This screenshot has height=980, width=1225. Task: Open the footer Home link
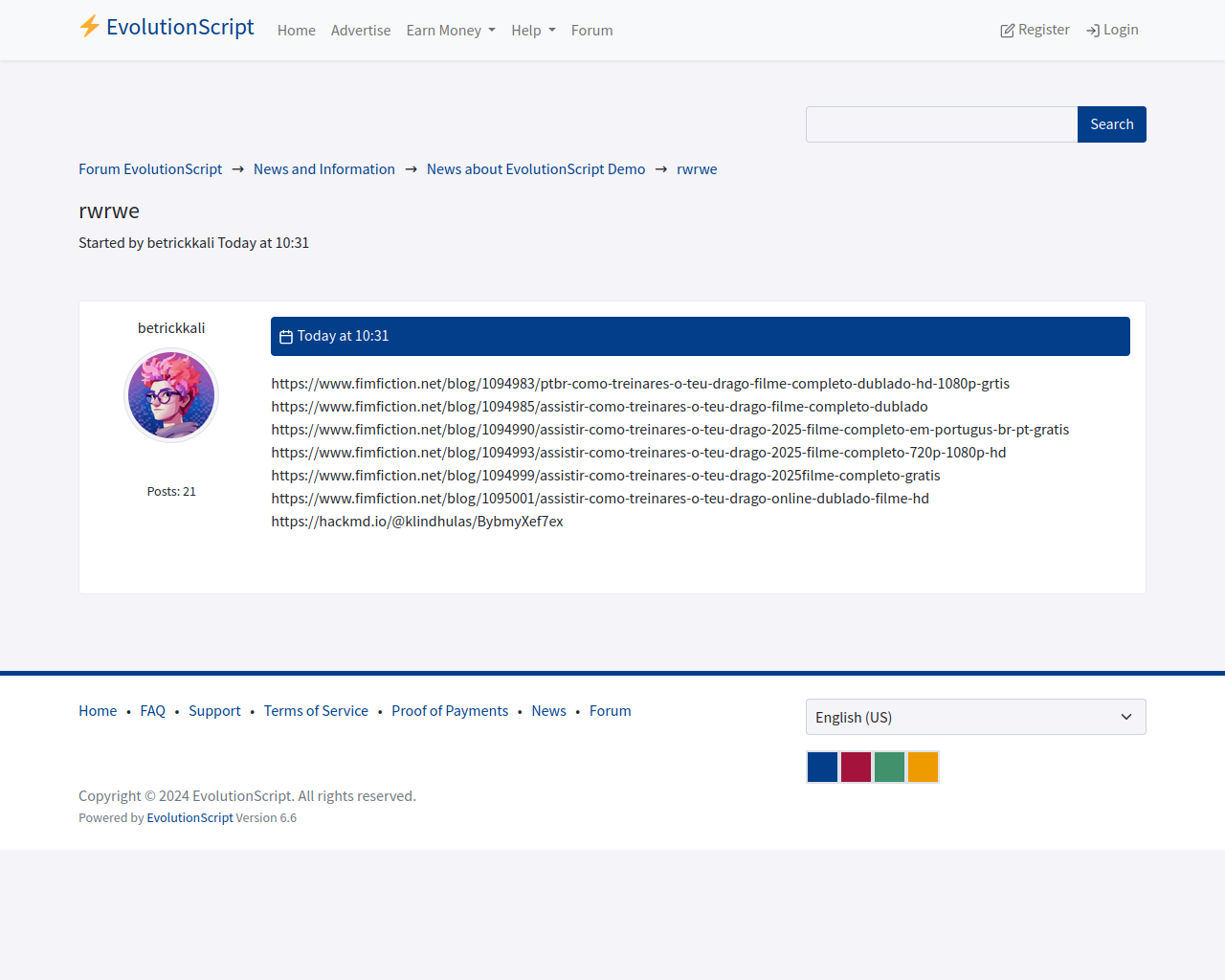98,711
